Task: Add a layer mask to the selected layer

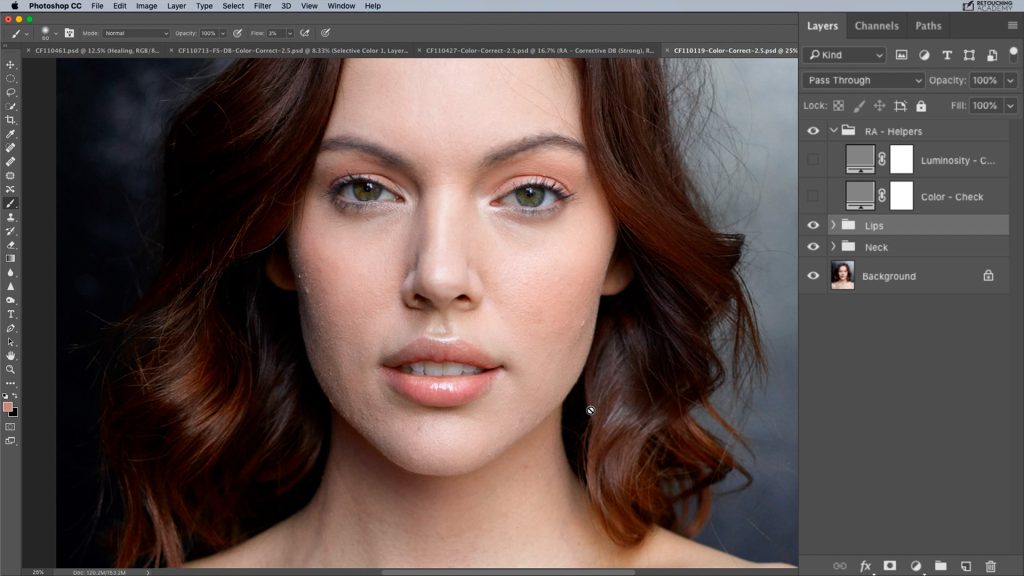Action: [890, 565]
